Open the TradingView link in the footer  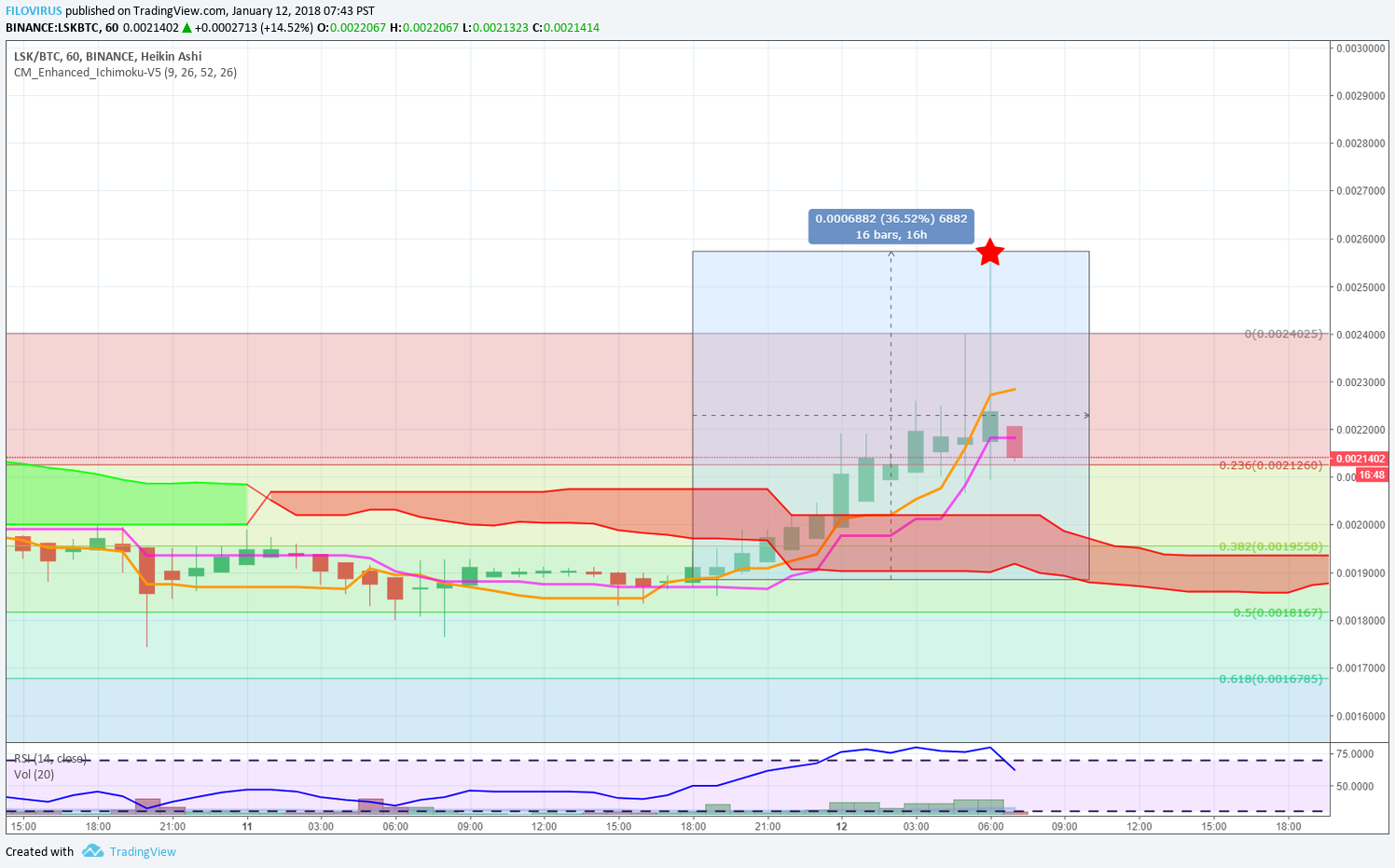143,851
